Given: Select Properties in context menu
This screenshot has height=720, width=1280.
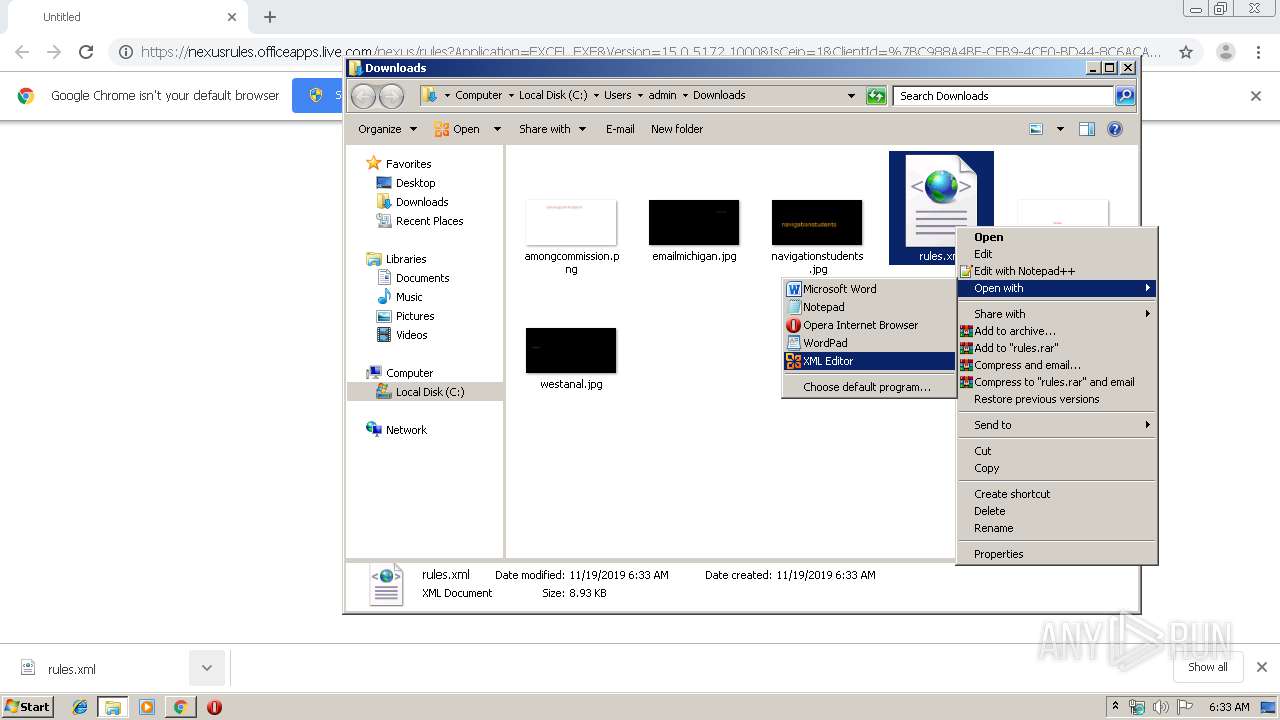Looking at the screenshot, I should (x=1057, y=554).
